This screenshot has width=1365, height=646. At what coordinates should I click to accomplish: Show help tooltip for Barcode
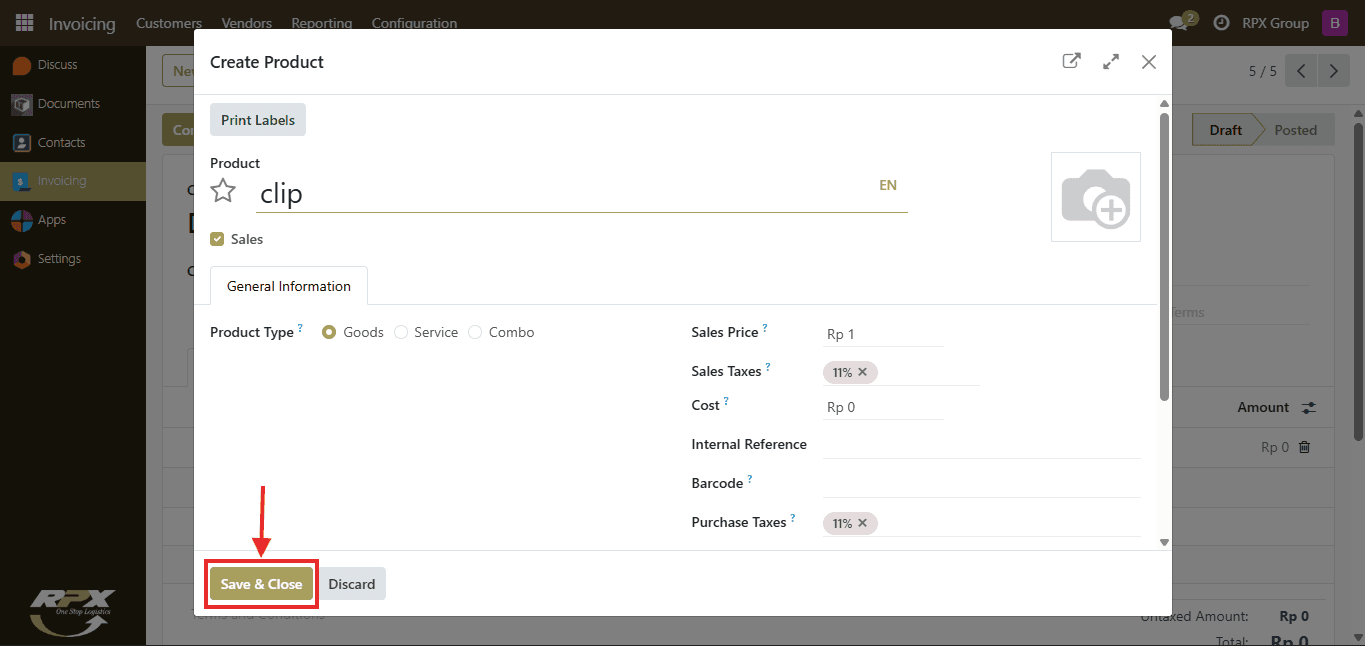[749, 479]
